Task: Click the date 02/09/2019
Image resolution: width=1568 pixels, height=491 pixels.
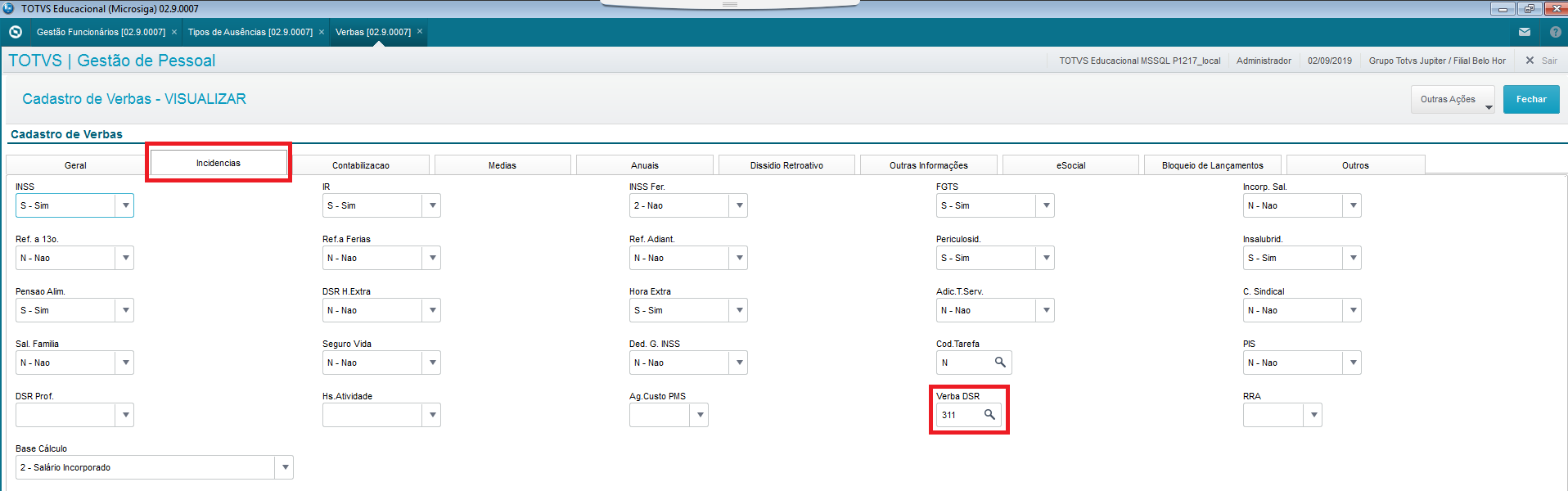Action: (1330, 61)
